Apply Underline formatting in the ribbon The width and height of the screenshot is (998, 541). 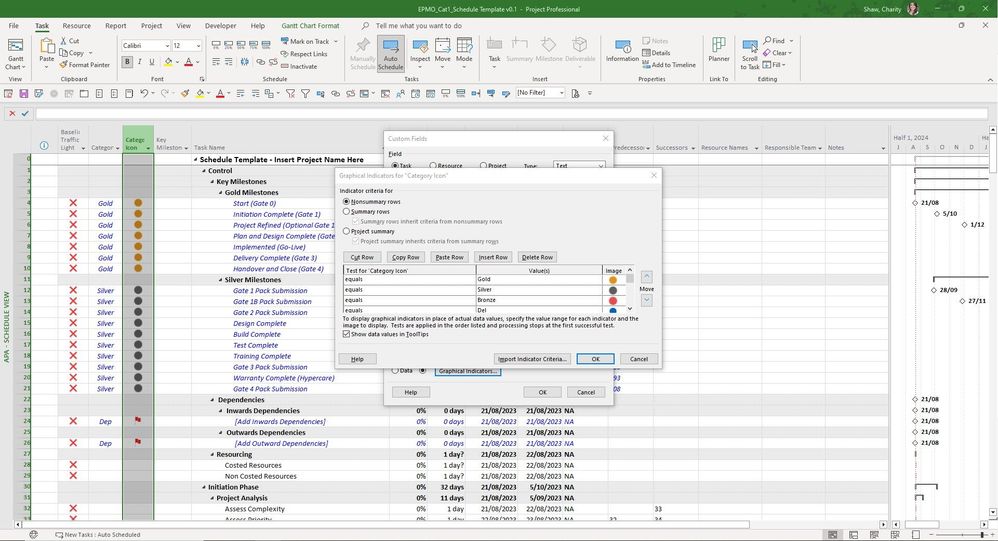point(151,62)
